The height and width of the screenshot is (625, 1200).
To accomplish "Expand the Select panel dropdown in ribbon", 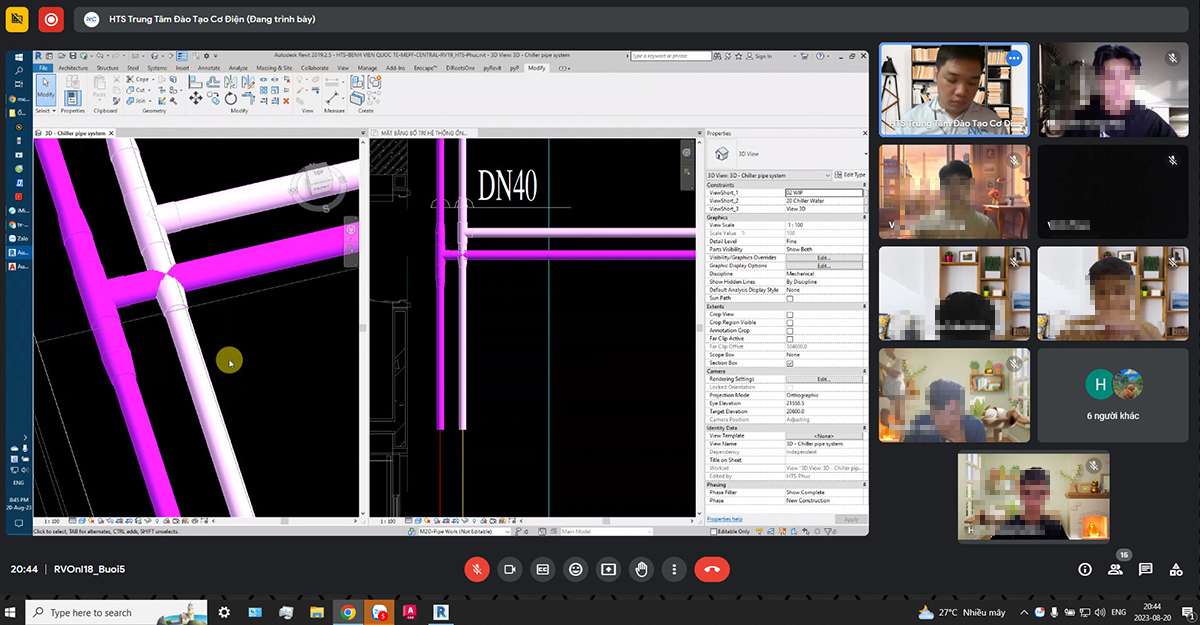I will [45, 110].
